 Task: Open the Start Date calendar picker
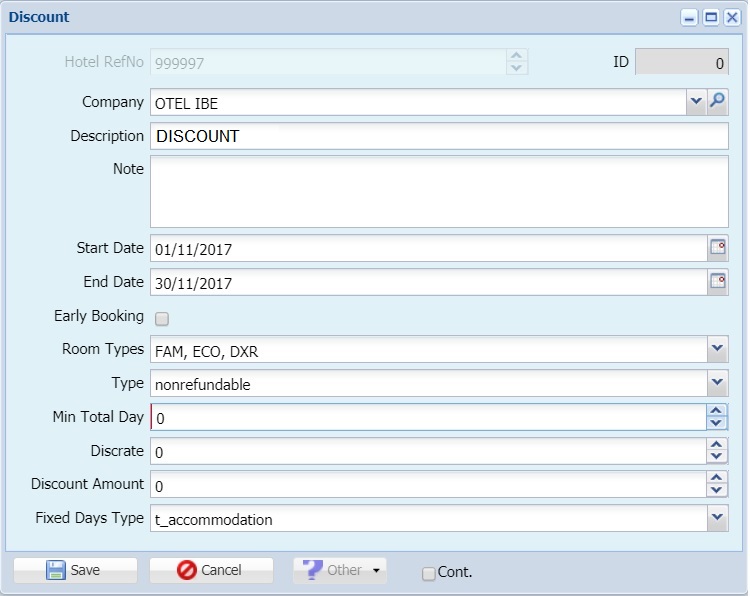tap(718, 248)
